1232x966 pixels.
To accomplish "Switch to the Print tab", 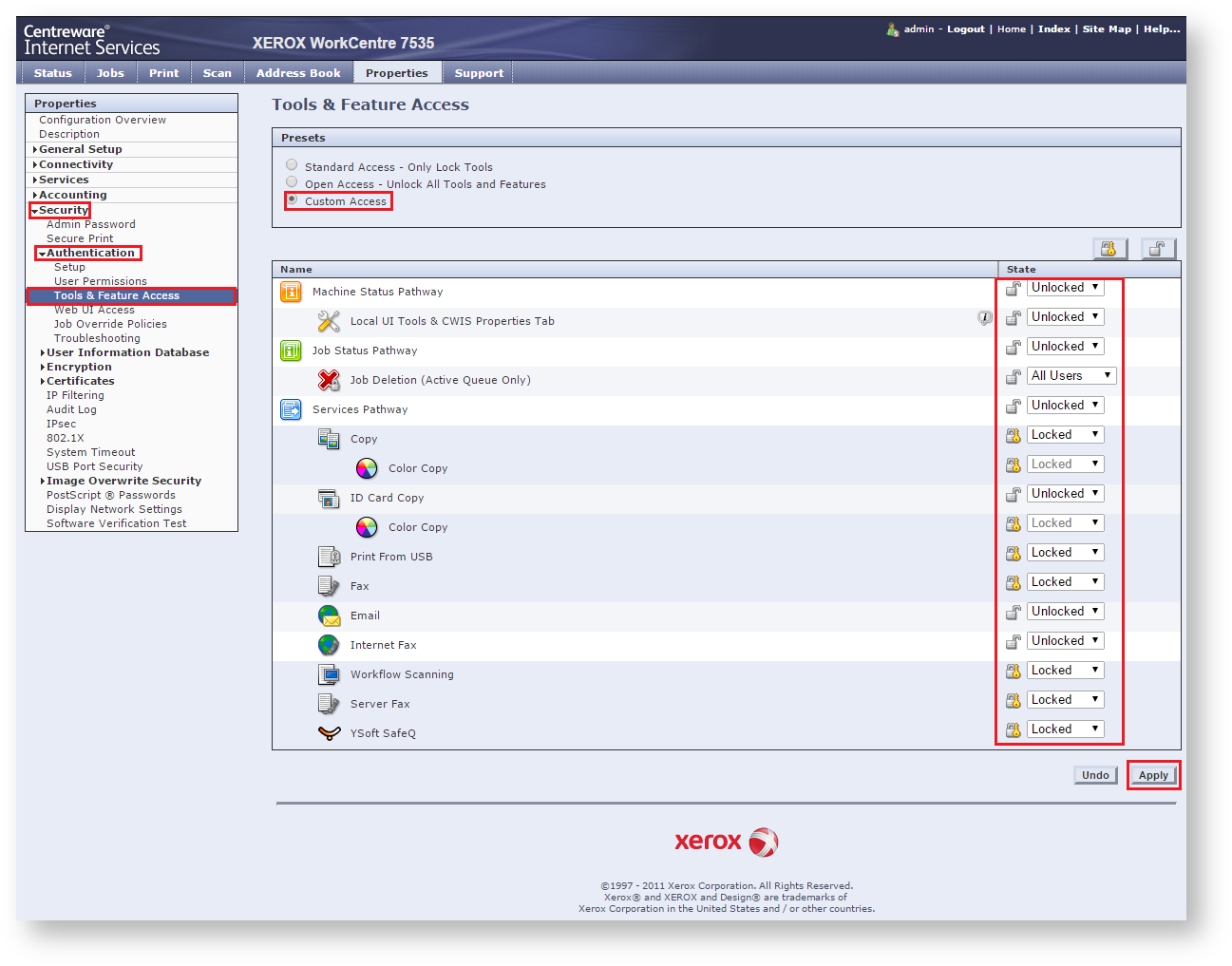I will point(163,73).
